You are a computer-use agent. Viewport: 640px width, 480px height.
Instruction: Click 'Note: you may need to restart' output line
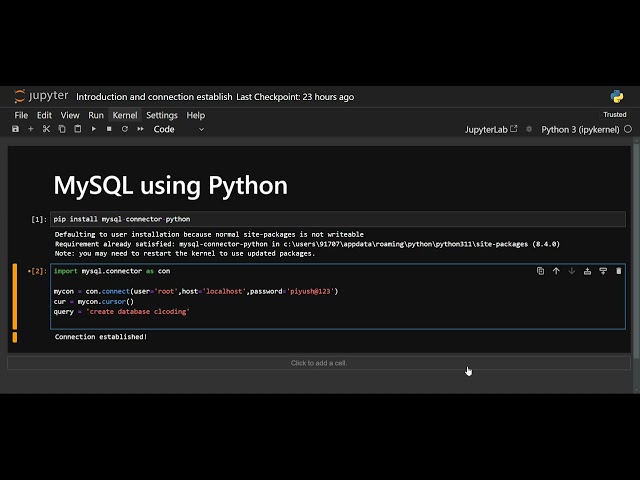point(185,253)
